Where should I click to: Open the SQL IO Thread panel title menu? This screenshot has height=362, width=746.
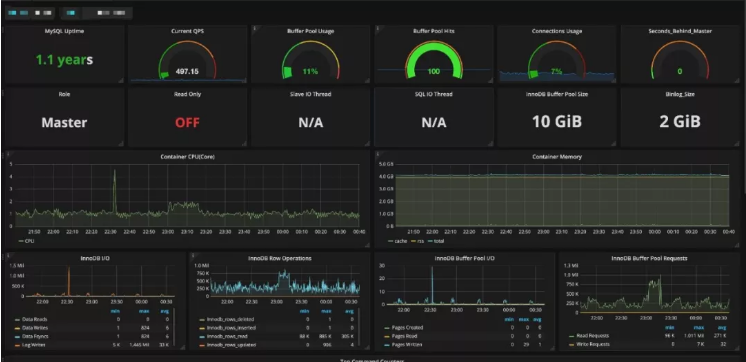pyautogui.click(x=433, y=94)
